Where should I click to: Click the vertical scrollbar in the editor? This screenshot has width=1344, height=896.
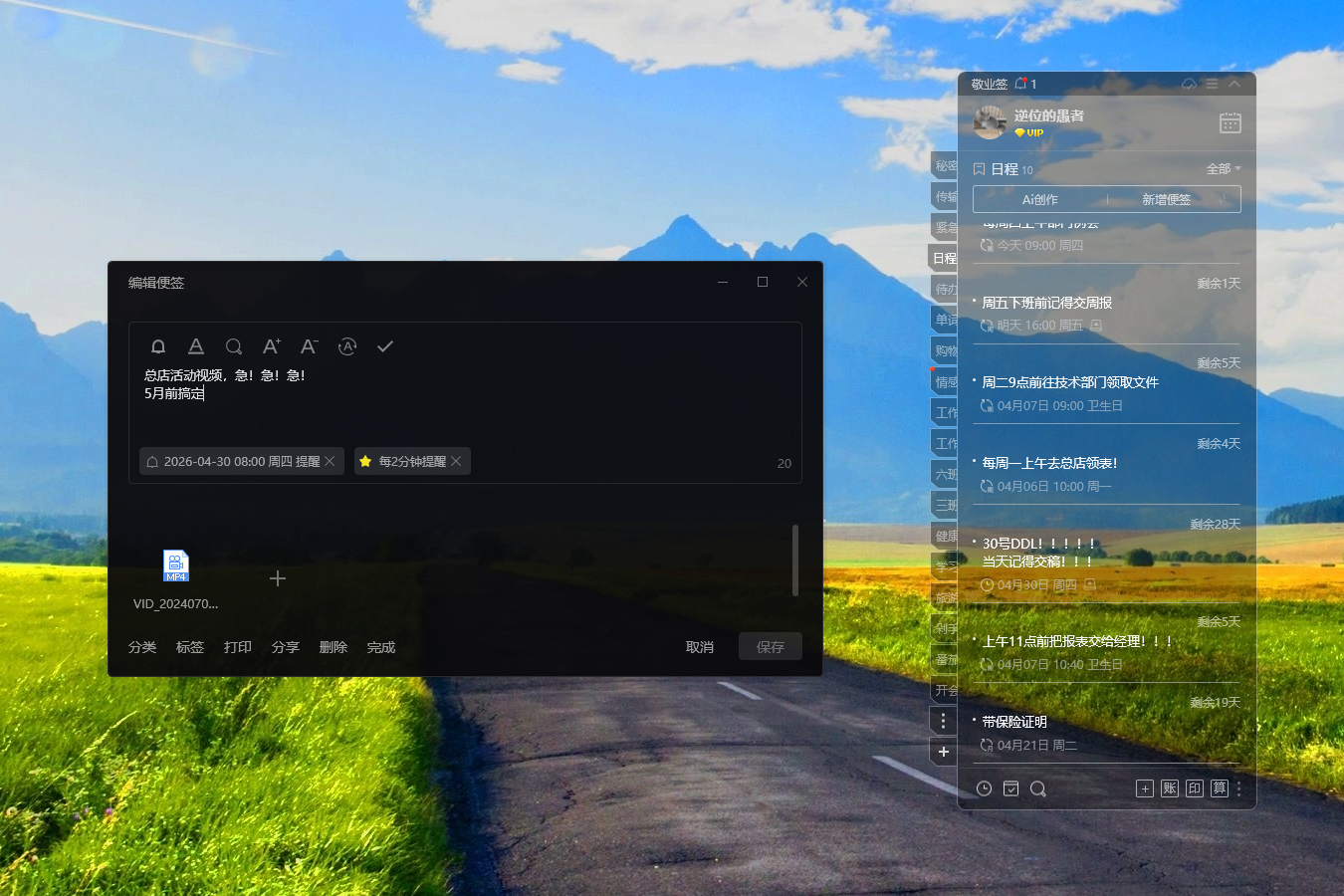pyautogui.click(x=794, y=560)
